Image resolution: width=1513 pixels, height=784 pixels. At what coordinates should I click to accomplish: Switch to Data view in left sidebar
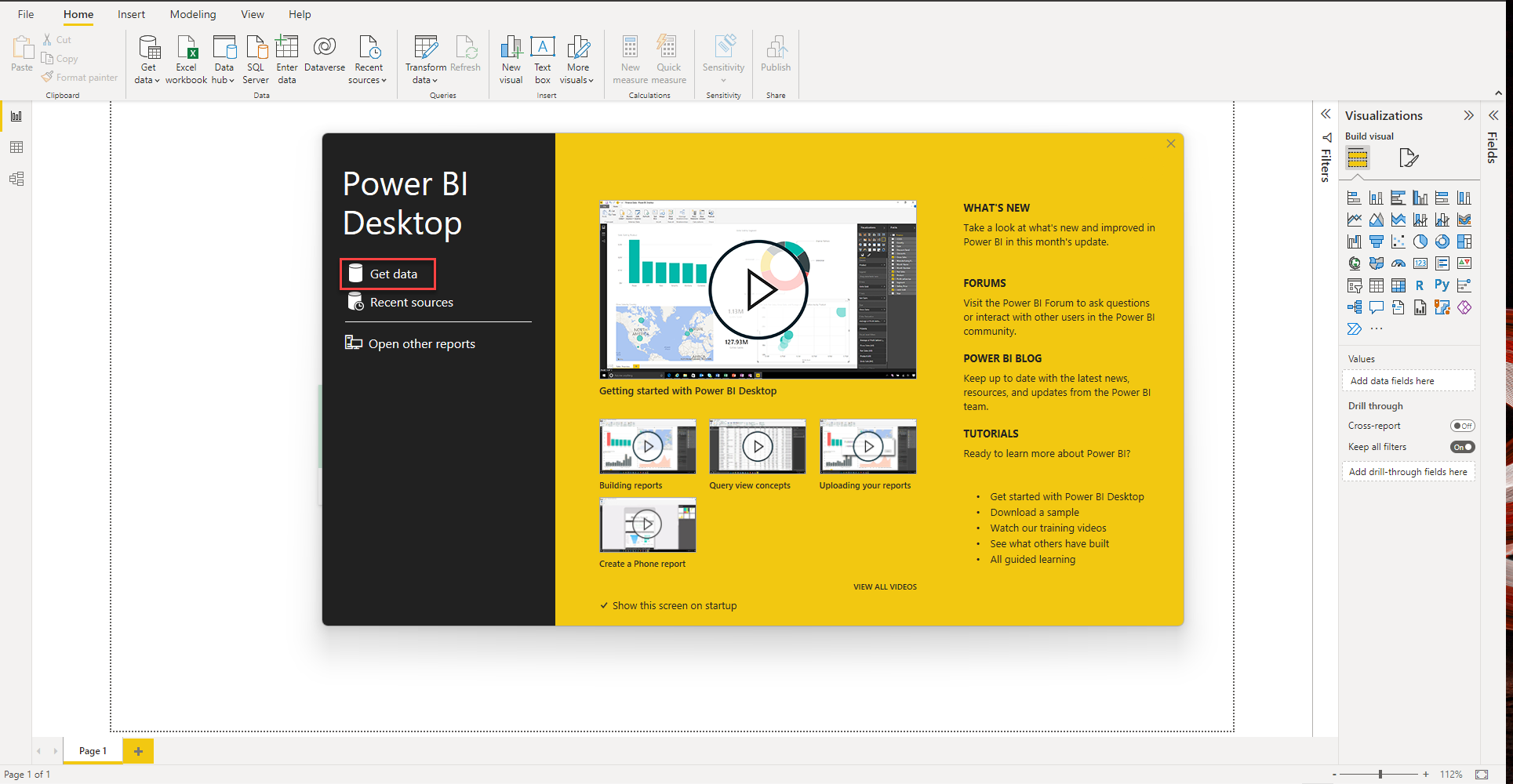16,147
